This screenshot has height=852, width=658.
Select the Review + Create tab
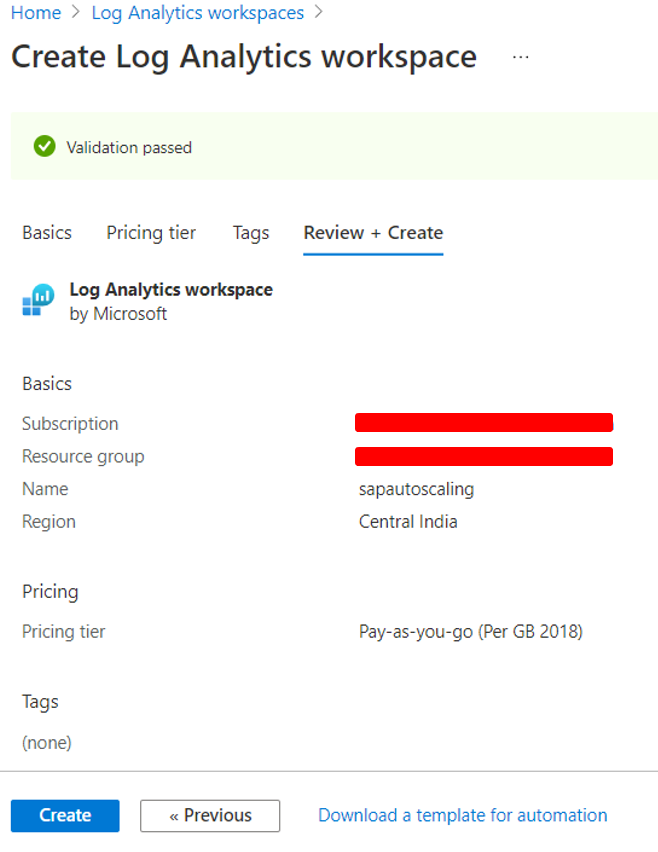point(373,233)
